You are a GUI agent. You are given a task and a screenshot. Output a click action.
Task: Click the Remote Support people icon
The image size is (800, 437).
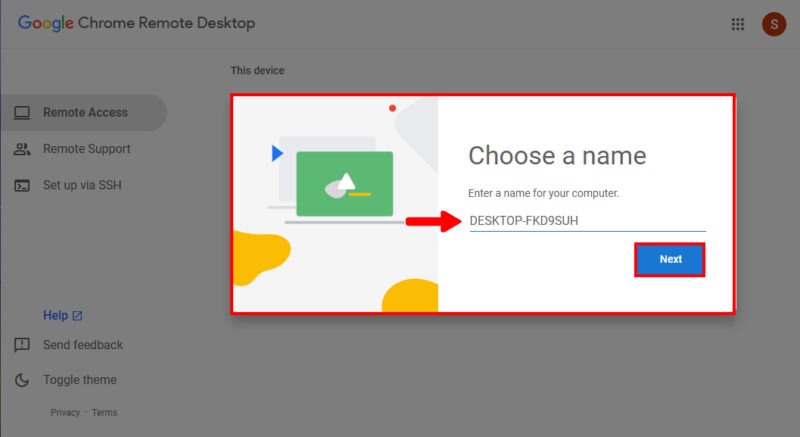click(x=22, y=149)
